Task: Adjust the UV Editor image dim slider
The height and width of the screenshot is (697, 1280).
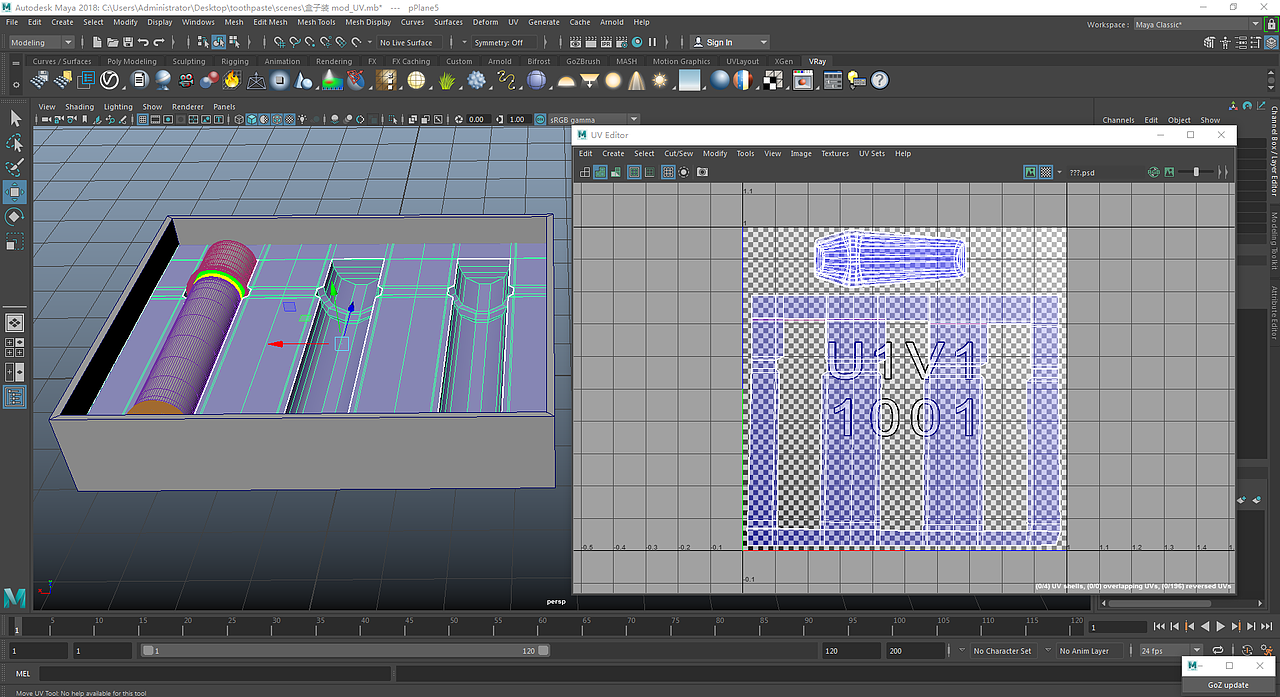Action: 1196,172
